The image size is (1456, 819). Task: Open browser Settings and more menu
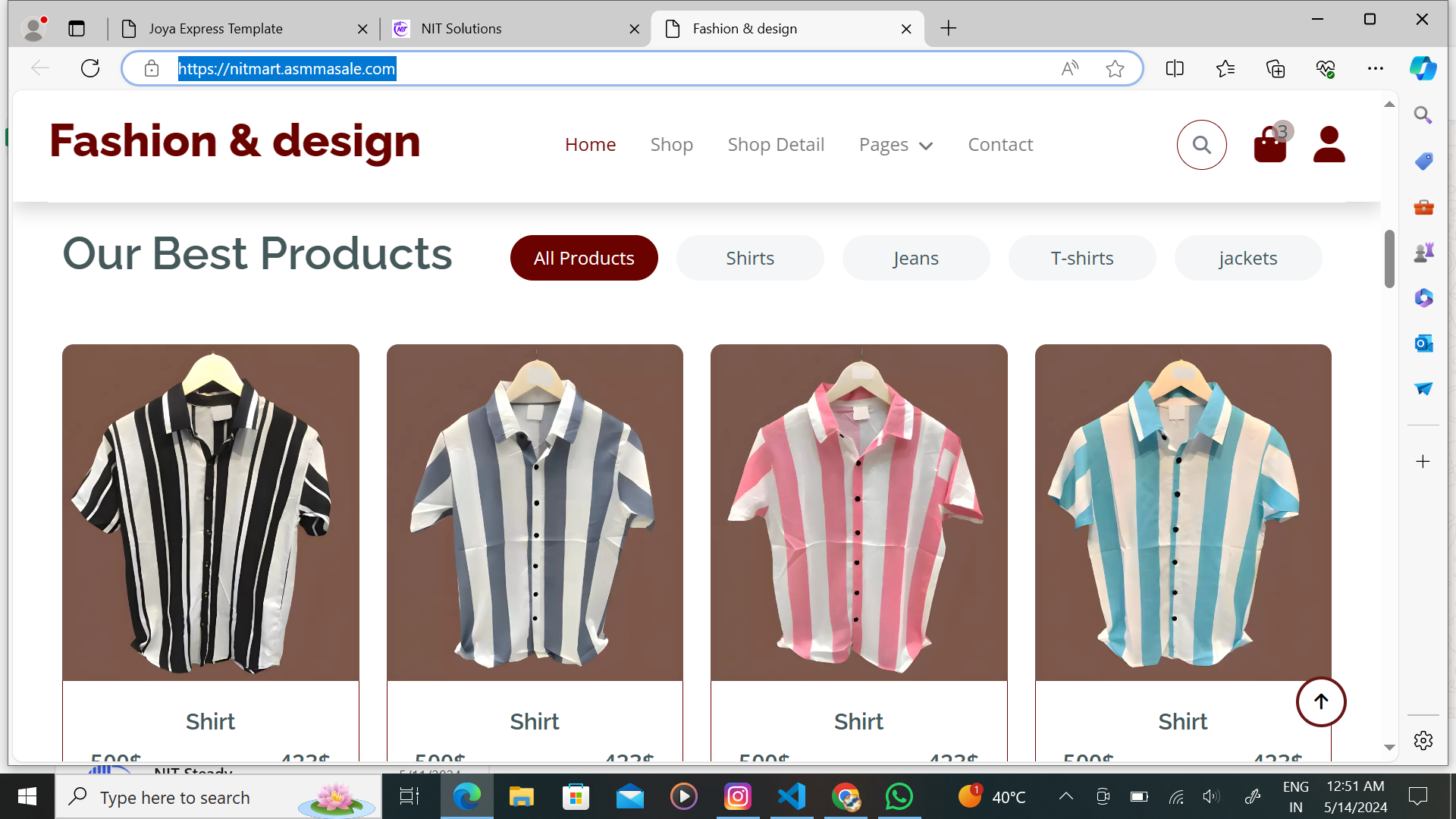coord(1375,69)
